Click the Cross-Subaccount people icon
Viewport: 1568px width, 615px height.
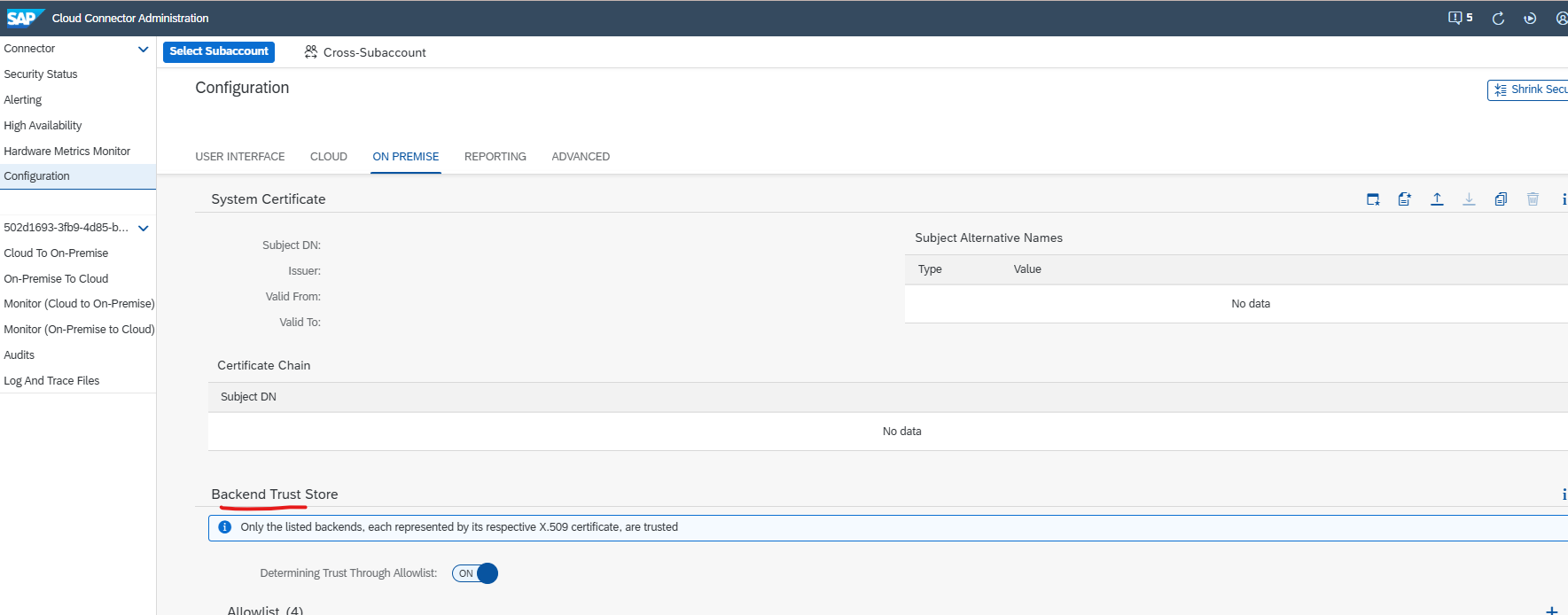point(311,52)
